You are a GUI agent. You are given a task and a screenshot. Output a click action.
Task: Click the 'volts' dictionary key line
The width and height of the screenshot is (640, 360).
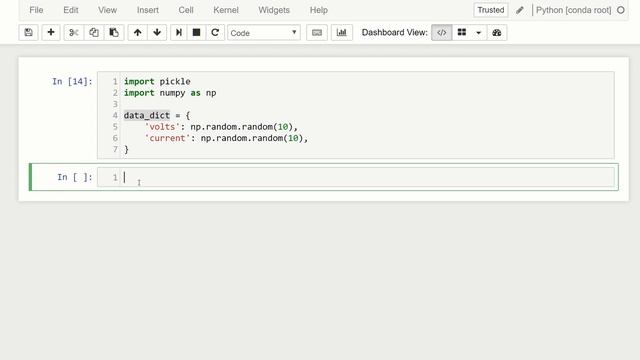(221, 127)
